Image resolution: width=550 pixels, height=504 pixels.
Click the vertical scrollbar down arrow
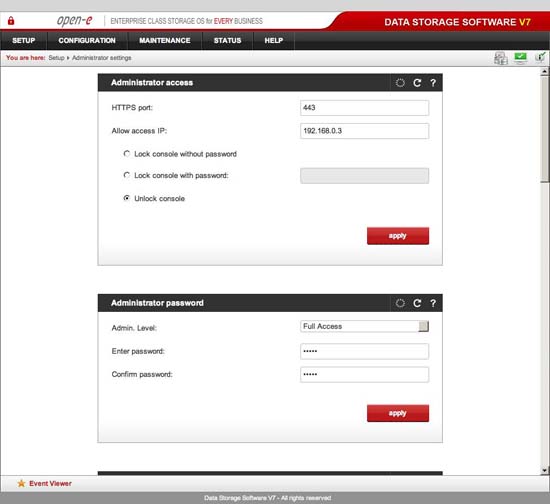[x=544, y=471]
